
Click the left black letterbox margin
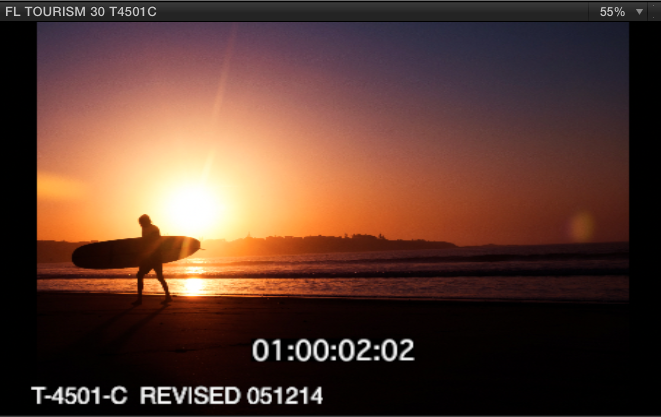[x=18, y=200]
